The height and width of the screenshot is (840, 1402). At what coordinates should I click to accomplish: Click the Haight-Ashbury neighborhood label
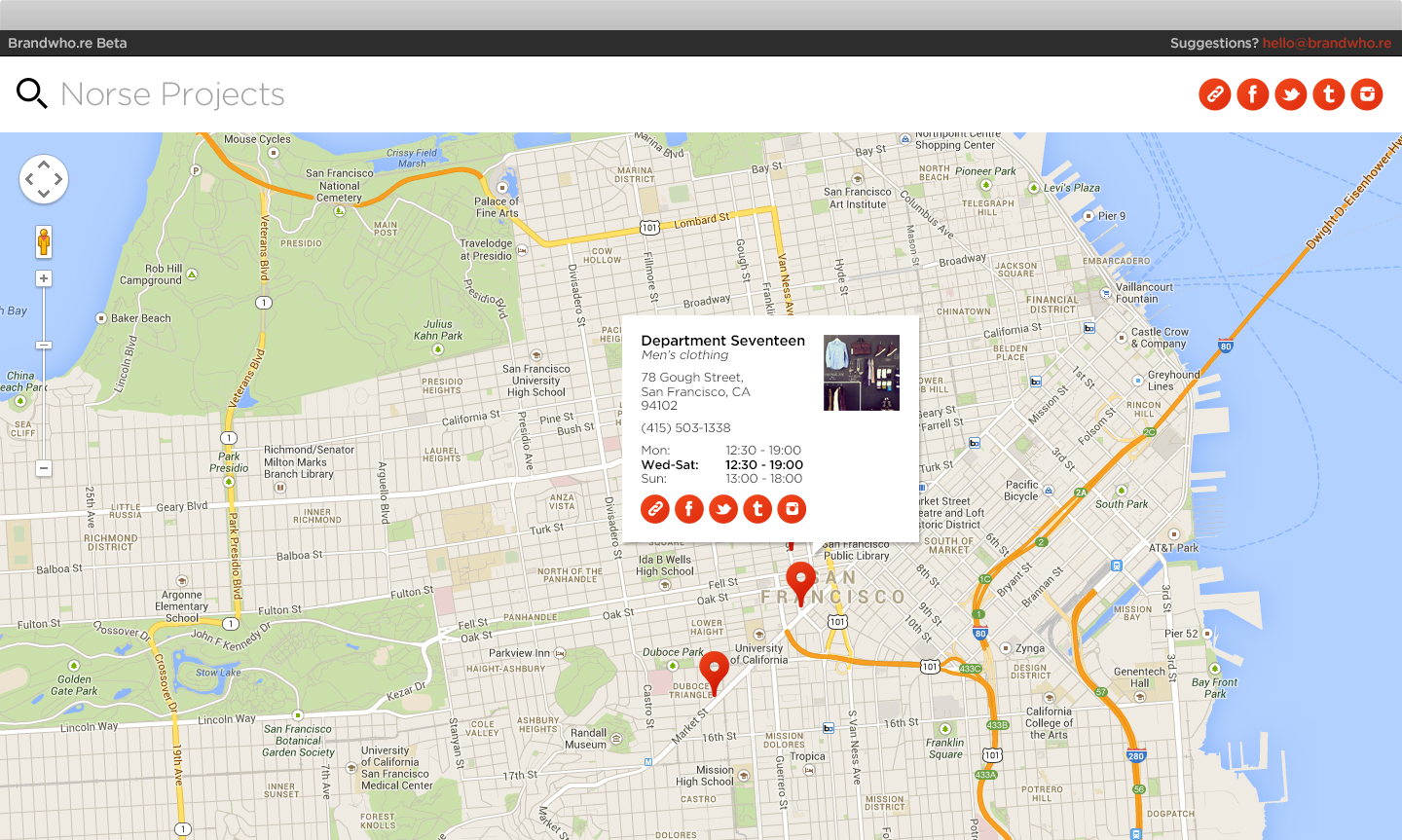click(x=506, y=669)
